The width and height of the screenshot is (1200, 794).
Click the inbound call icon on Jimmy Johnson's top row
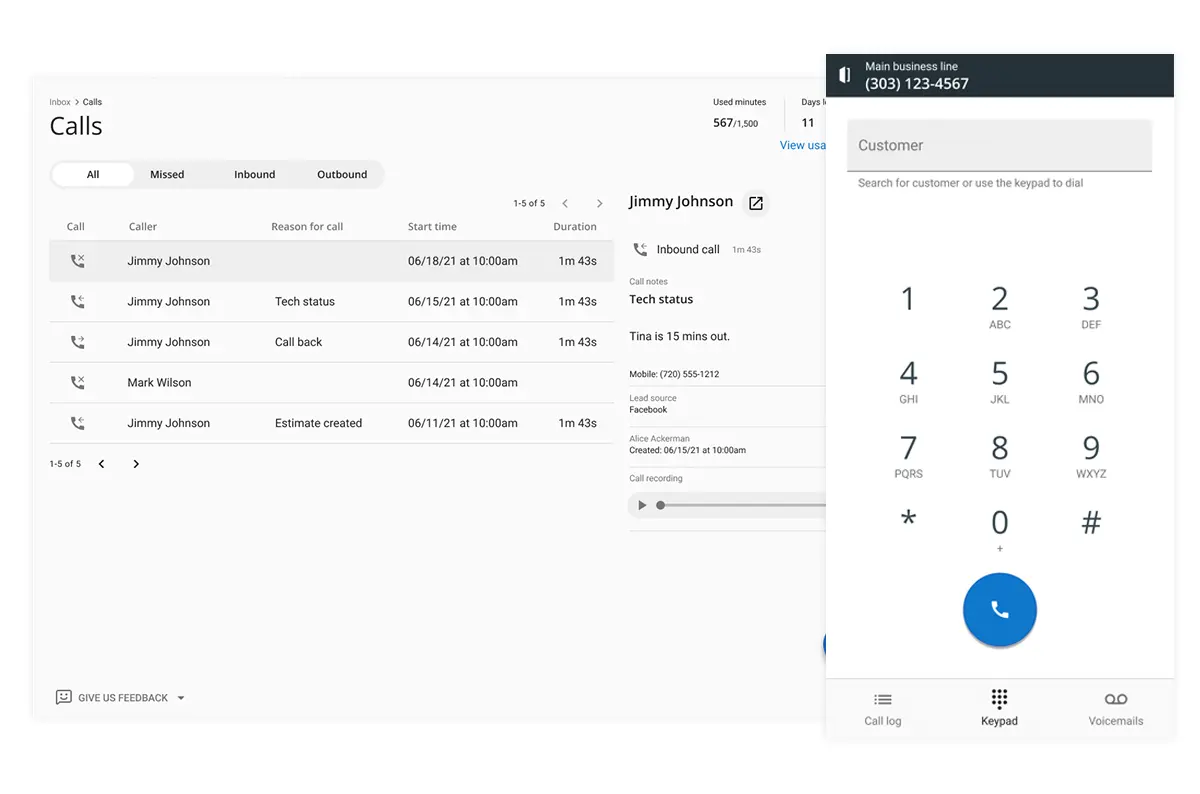[x=76, y=261]
